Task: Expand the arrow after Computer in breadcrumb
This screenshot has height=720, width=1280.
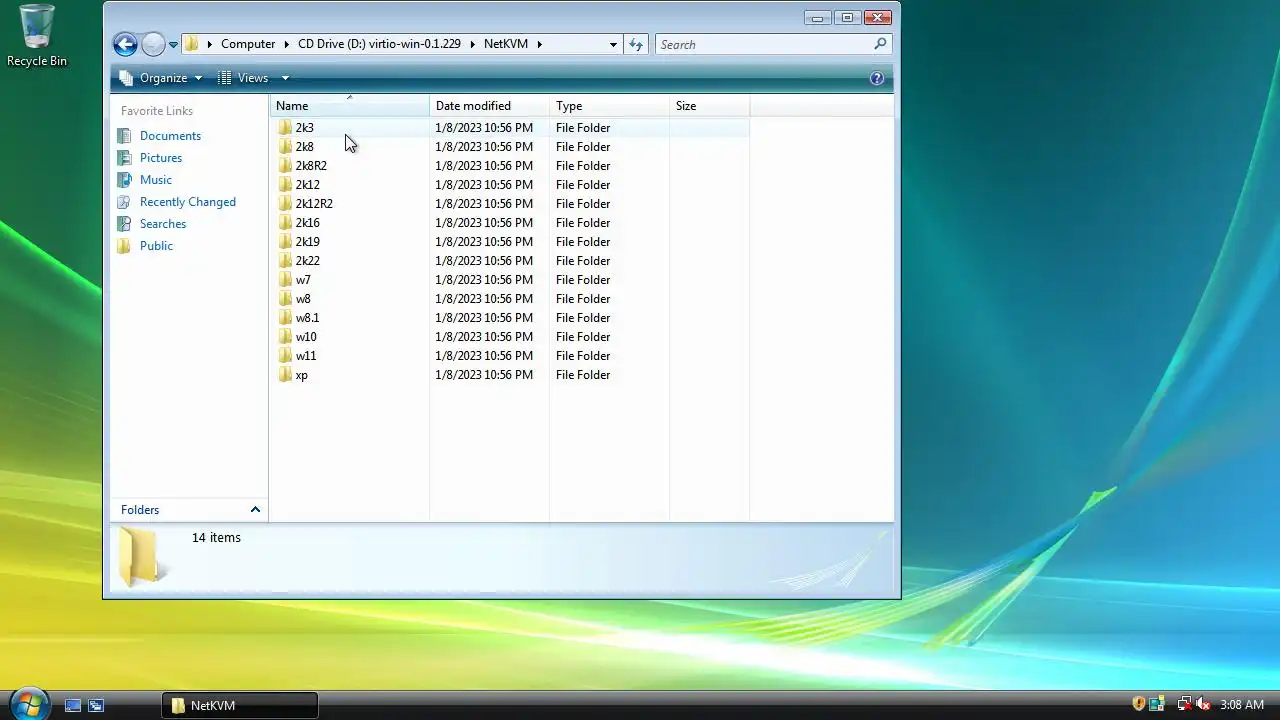Action: [287, 44]
